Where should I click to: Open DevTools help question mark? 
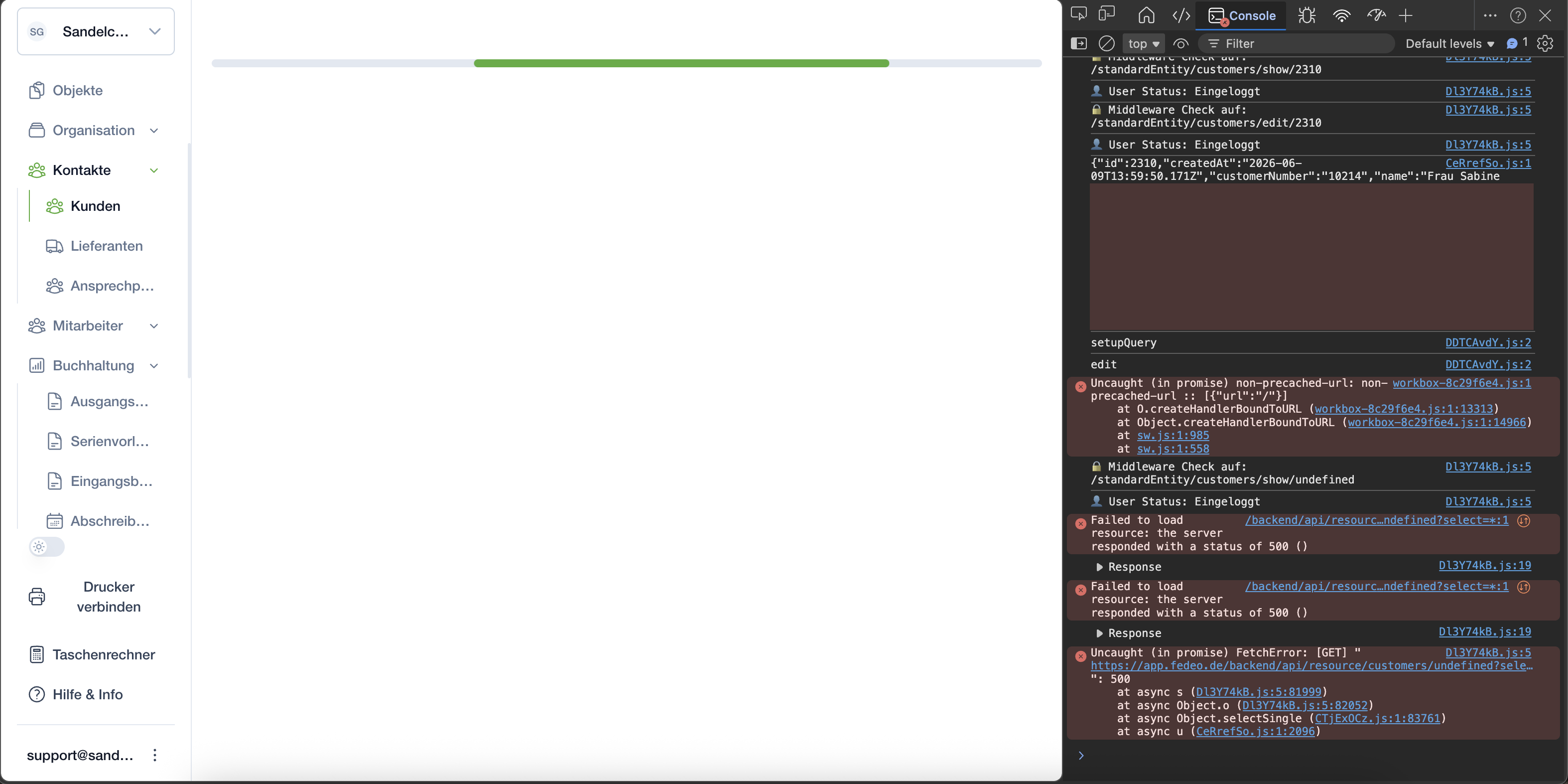click(1518, 15)
